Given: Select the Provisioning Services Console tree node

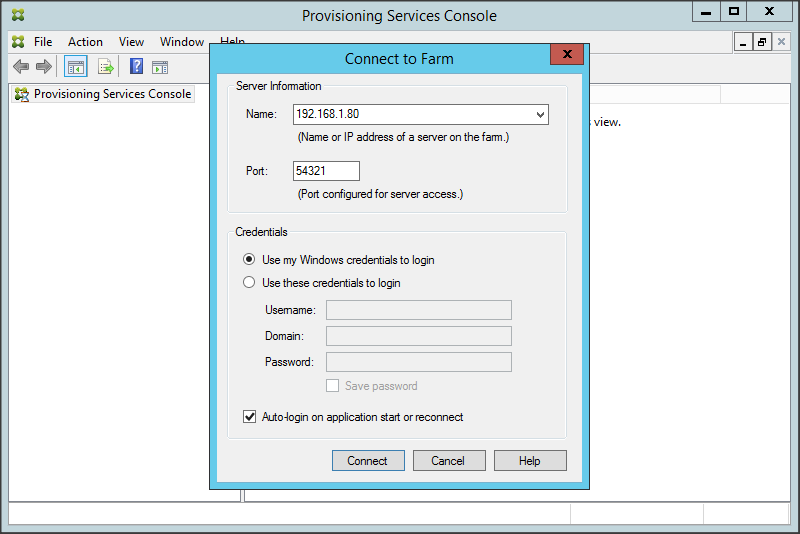Looking at the screenshot, I should coord(112,94).
